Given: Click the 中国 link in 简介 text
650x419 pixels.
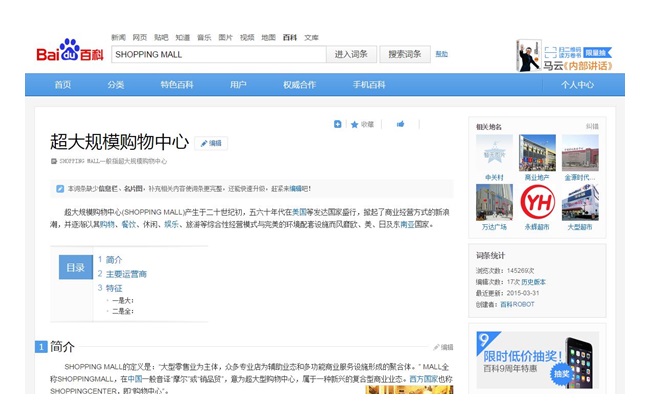Looking at the screenshot, I should (x=135, y=379).
